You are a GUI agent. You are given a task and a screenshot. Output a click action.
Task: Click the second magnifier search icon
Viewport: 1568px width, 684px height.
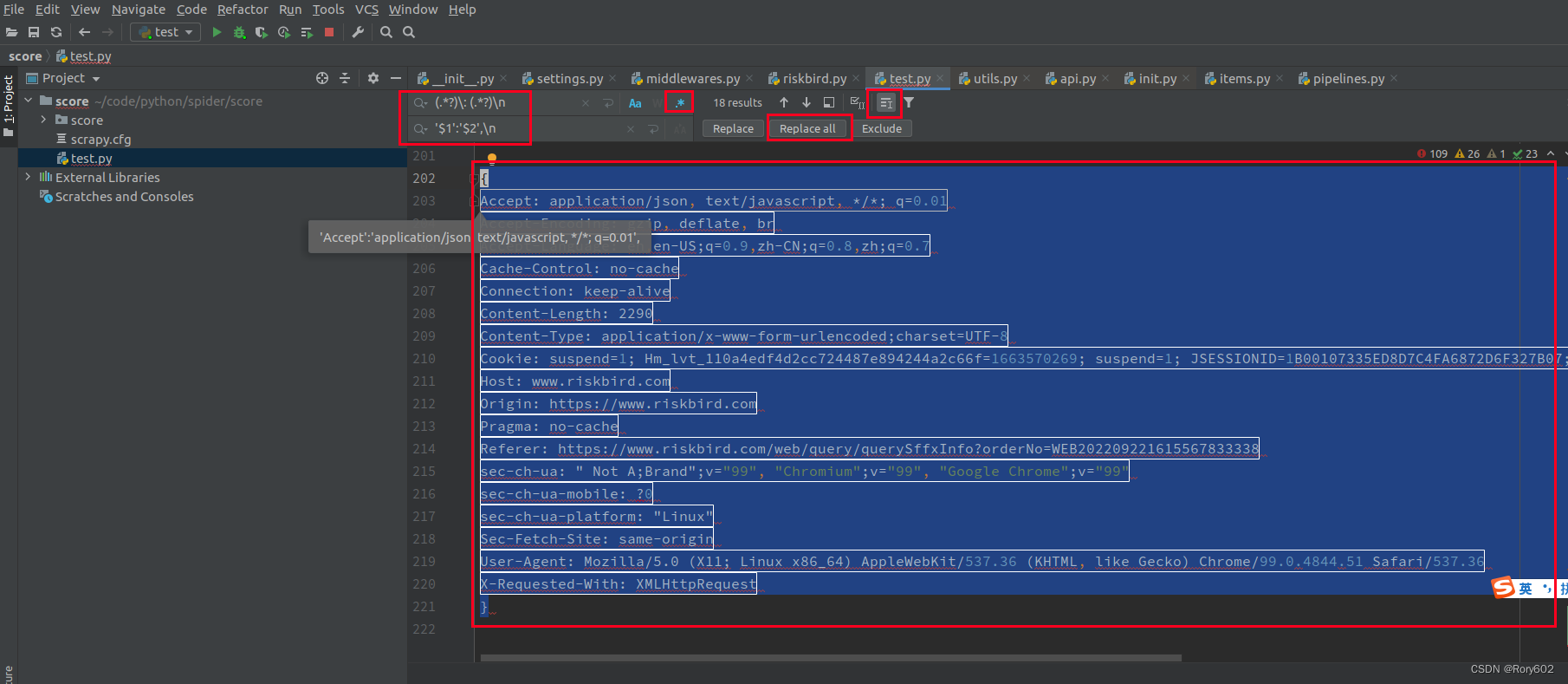click(409, 32)
